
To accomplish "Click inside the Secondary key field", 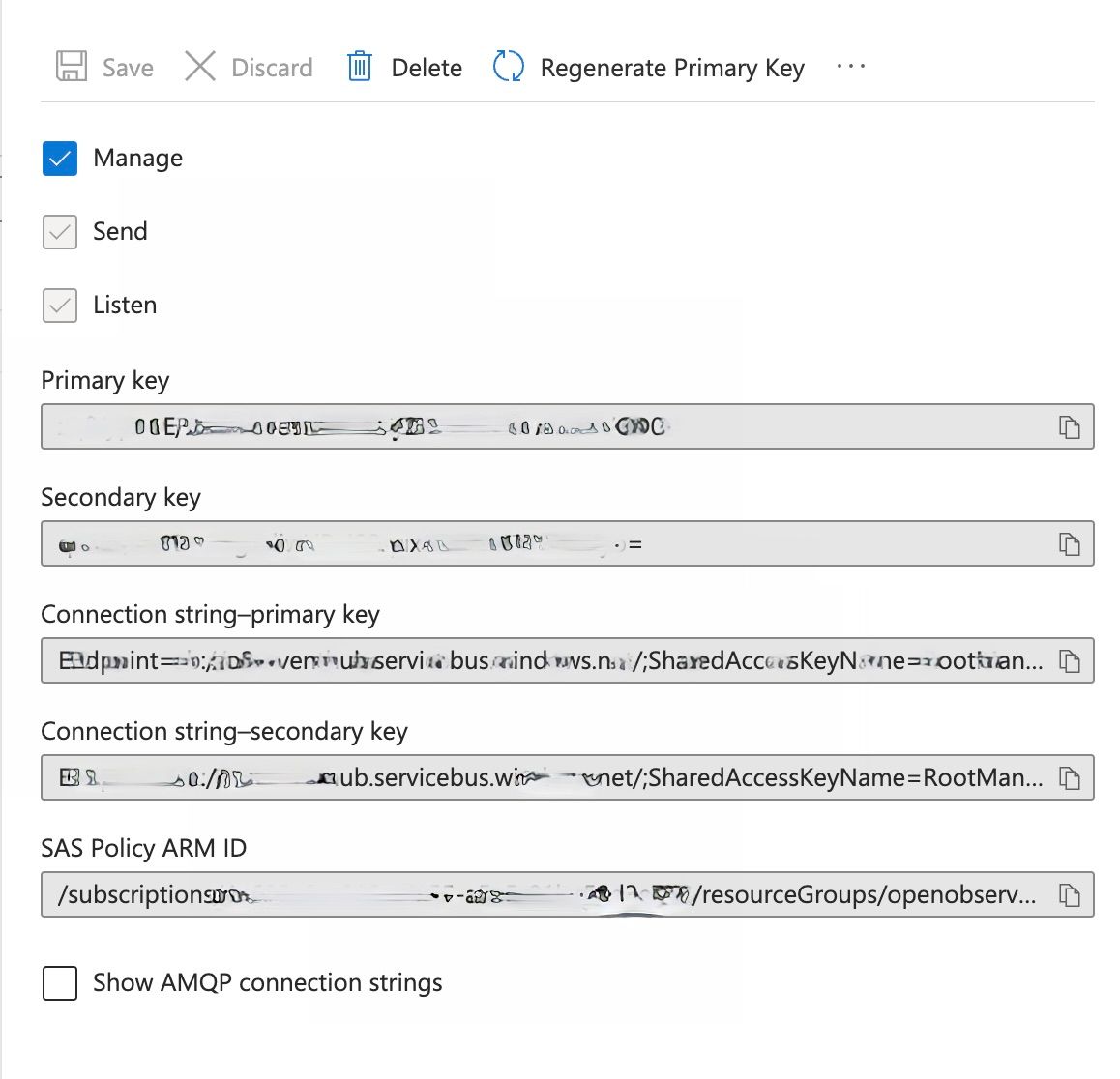I will coord(542,544).
